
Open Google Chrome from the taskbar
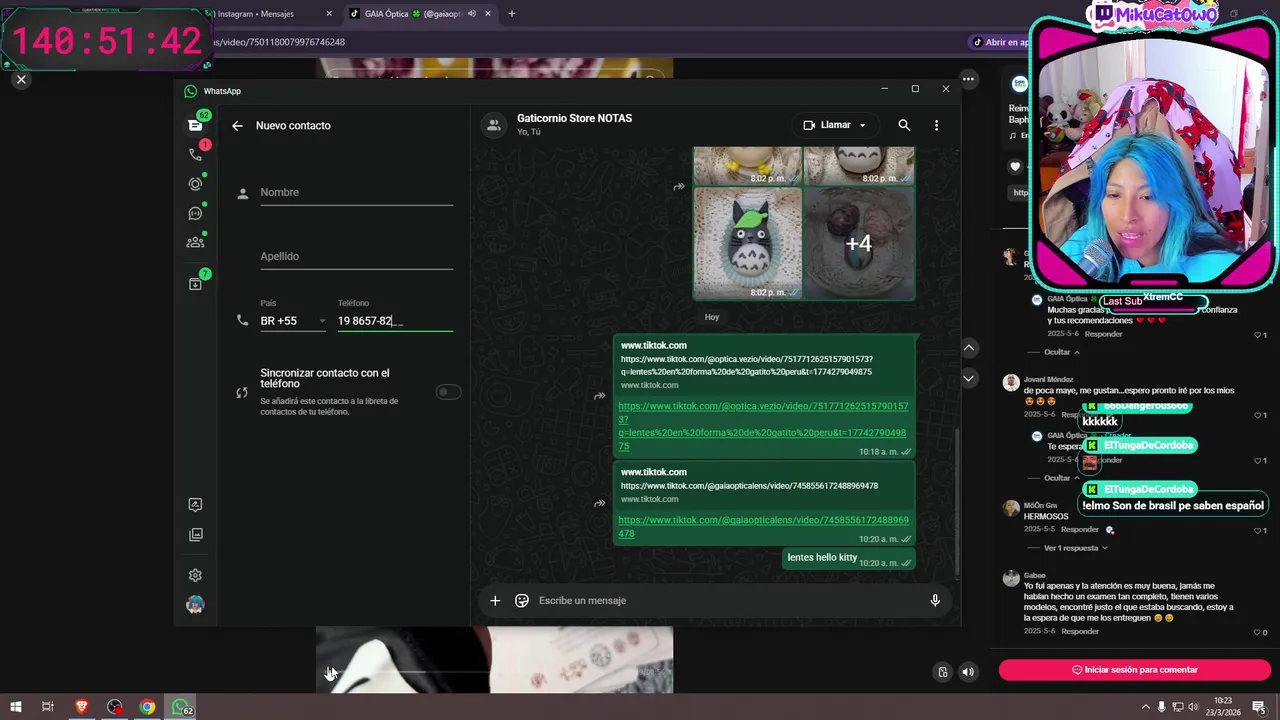click(x=147, y=707)
